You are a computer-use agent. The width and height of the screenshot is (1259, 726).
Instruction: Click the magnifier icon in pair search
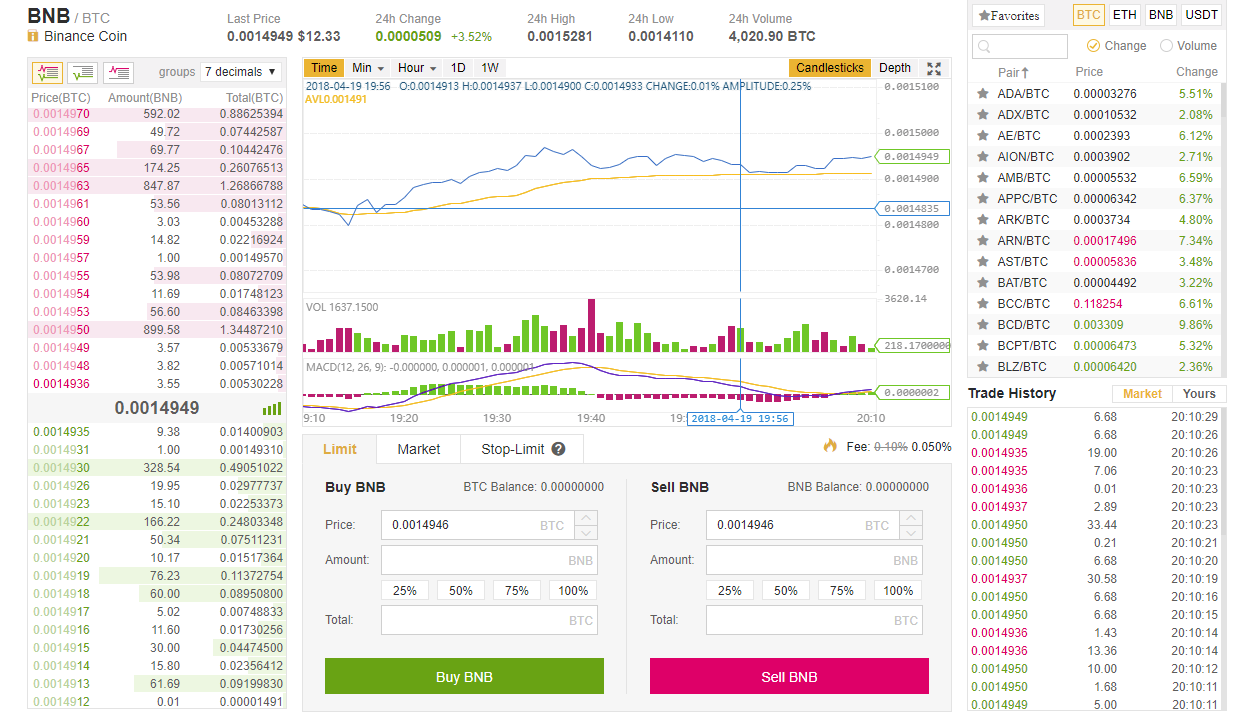coord(984,47)
